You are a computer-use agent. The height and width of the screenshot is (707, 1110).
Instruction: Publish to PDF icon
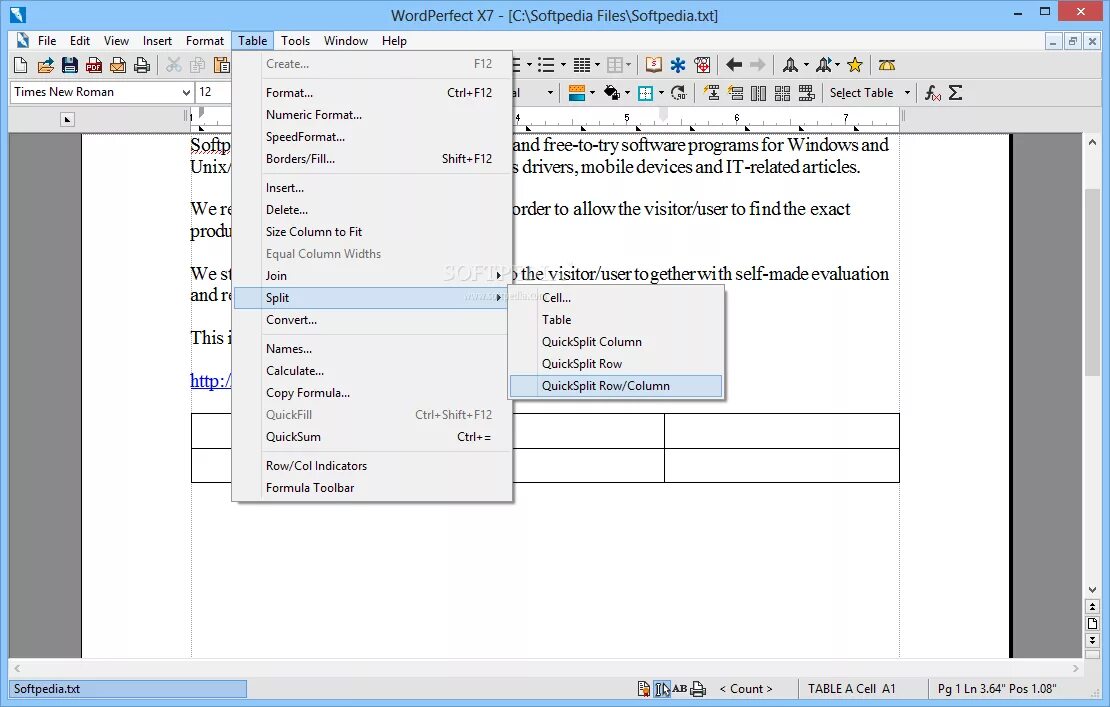point(93,65)
